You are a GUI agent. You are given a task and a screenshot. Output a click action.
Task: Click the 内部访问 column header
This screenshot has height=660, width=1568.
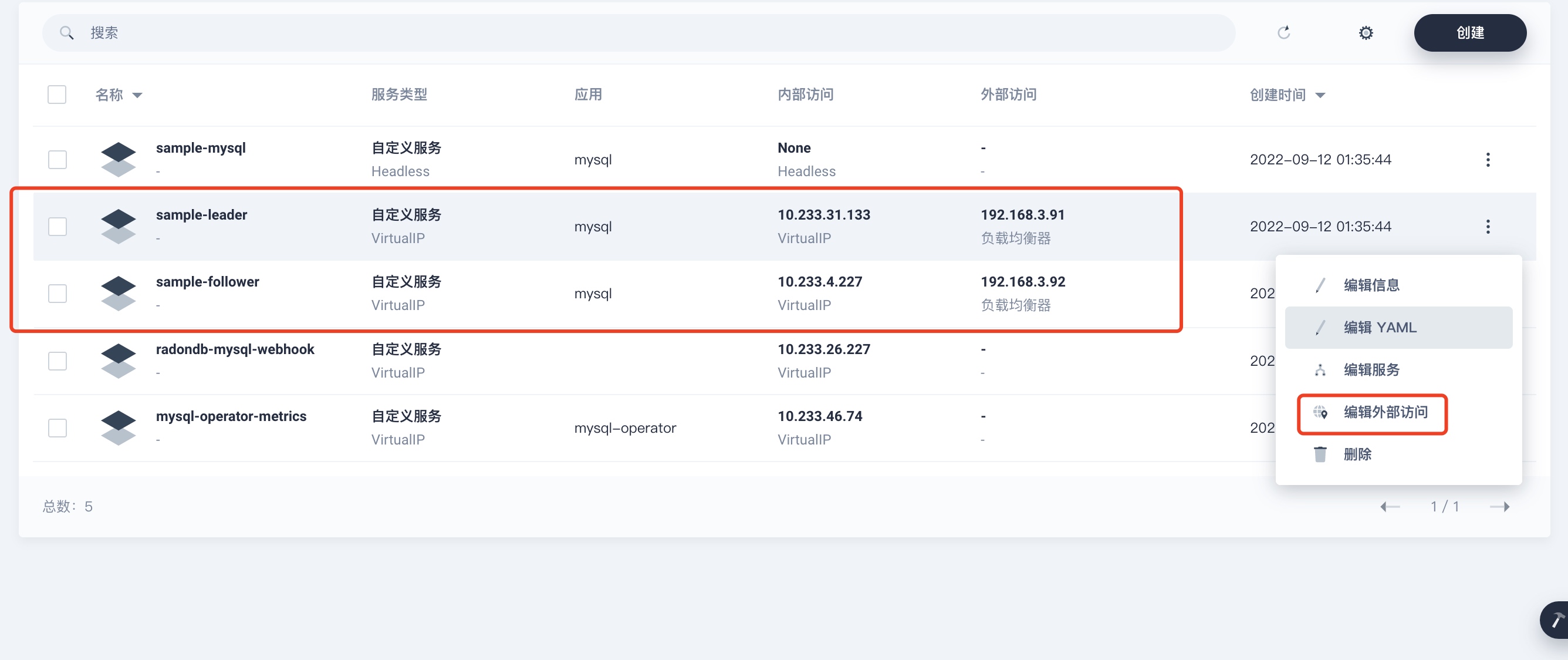(805, 95)
